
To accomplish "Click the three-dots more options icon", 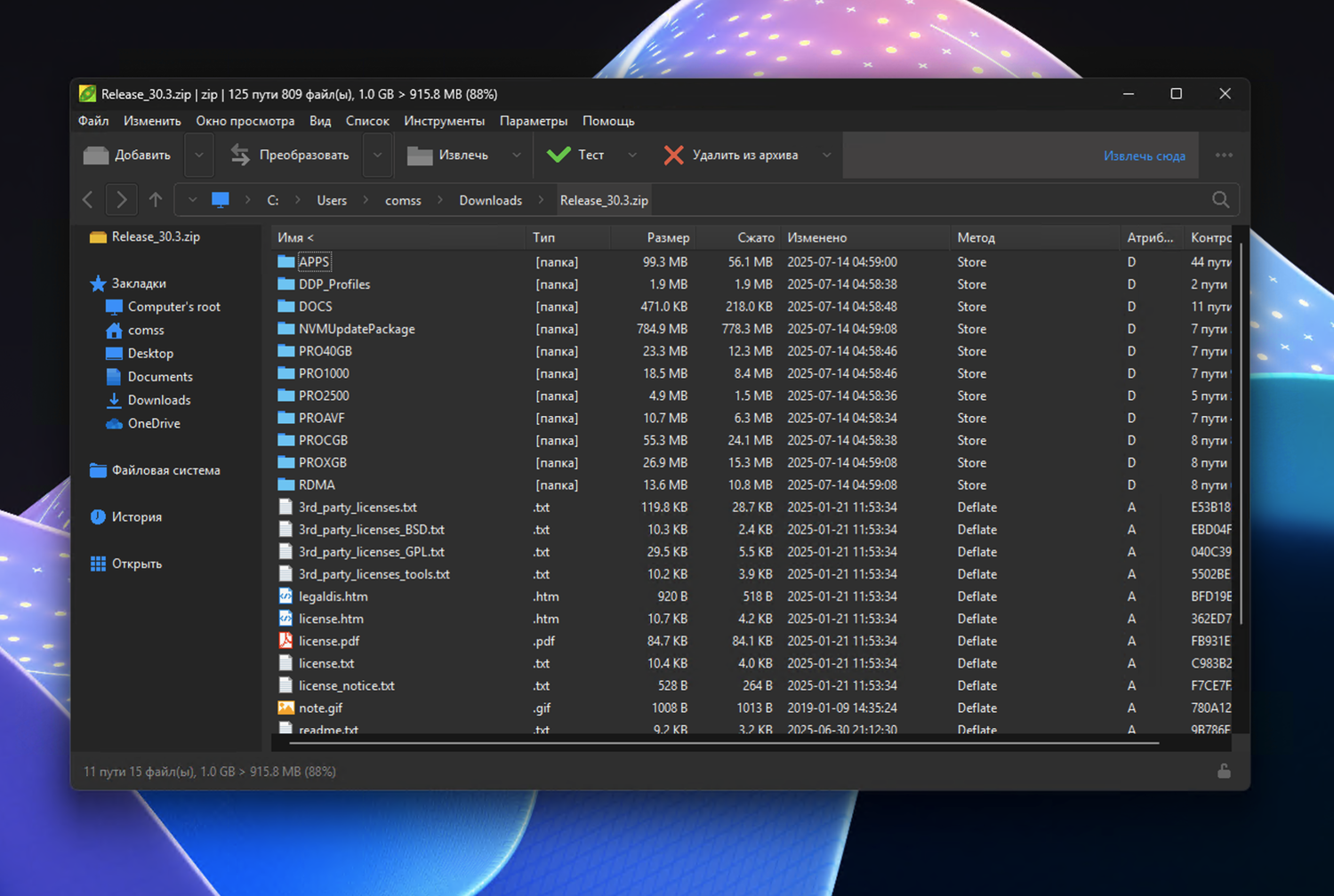I will click(x=1224, y=156).
